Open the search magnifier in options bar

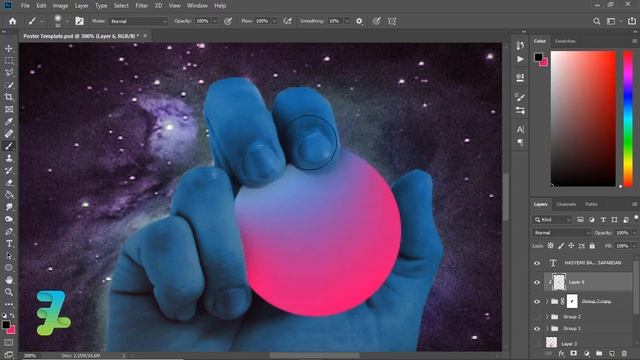point(596,21)
